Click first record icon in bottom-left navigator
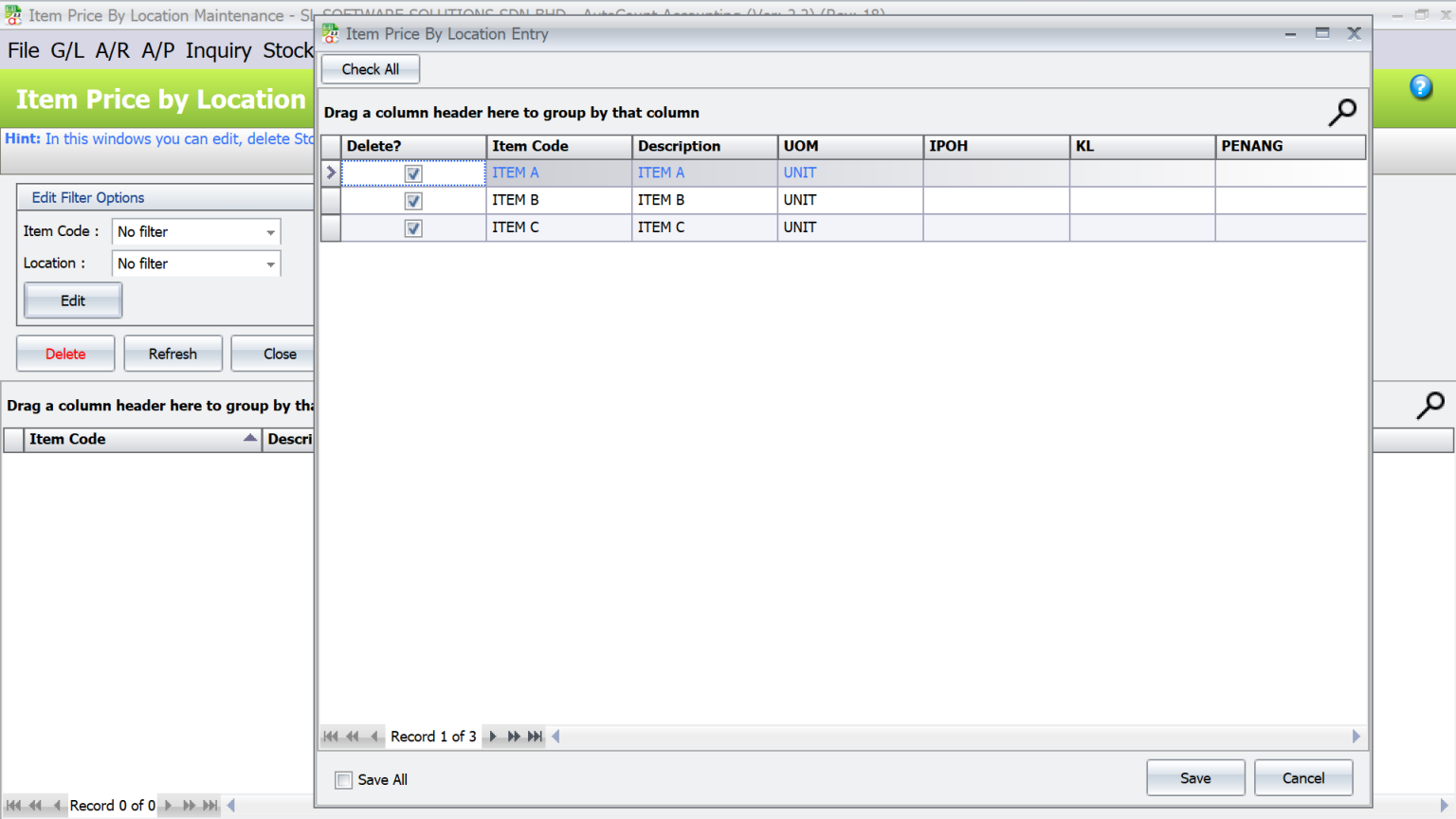The width and height of the screenshot is (1456, 819). pos(13,805)
